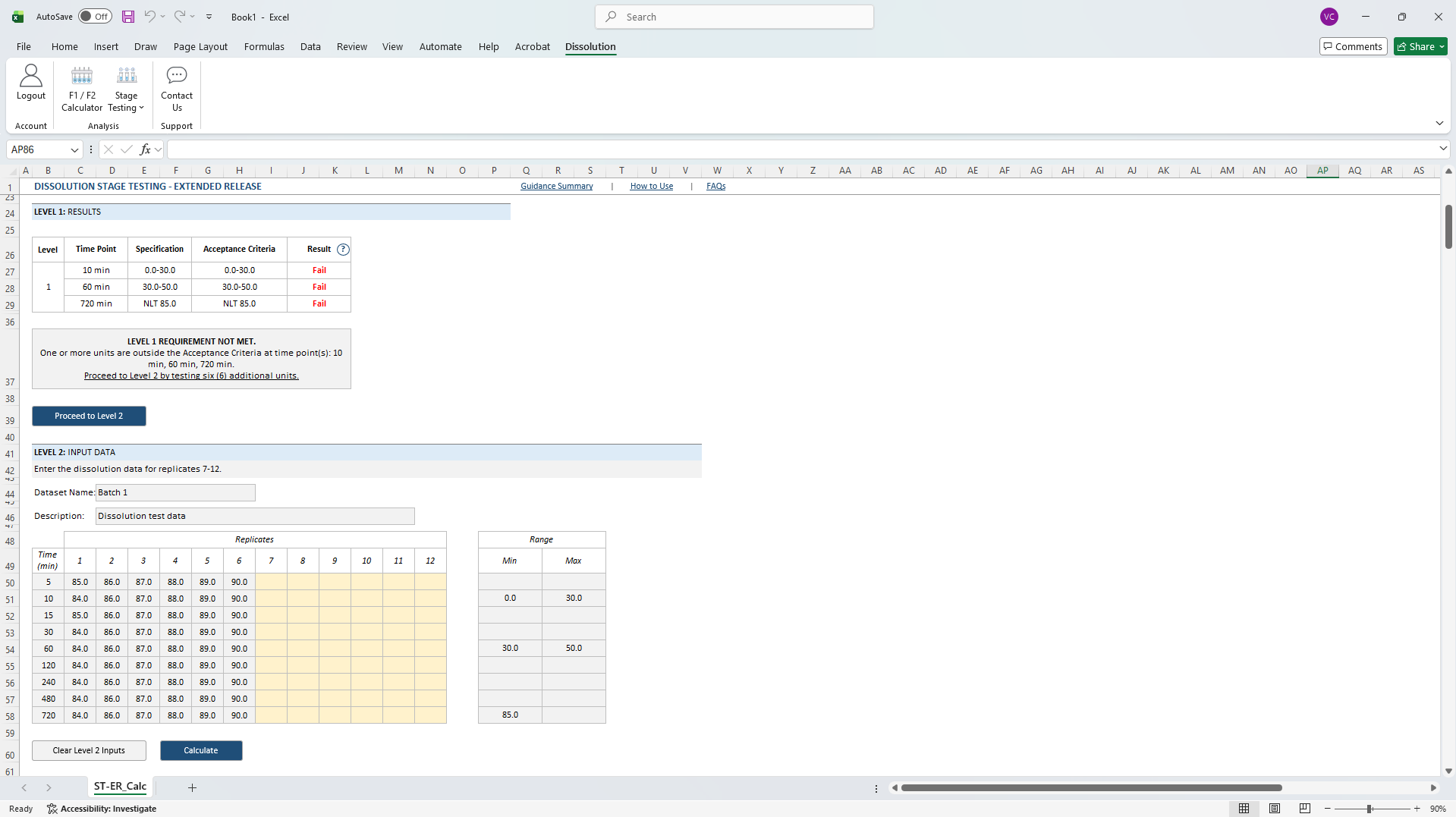Click the Result help question-mark icon
The image size is (1456, 817).
click(343, 250)
